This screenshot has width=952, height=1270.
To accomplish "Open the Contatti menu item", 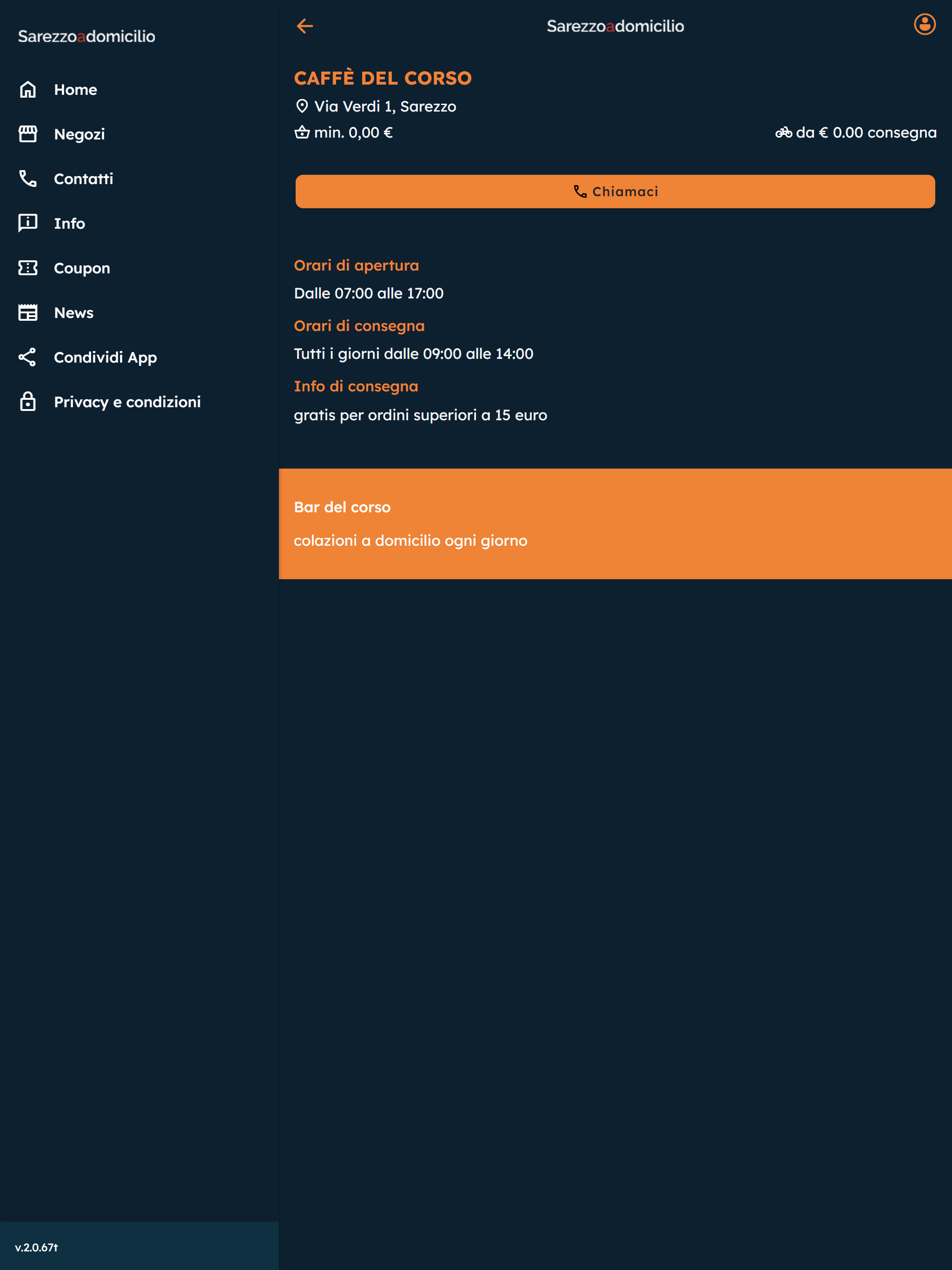I will 139,179.
